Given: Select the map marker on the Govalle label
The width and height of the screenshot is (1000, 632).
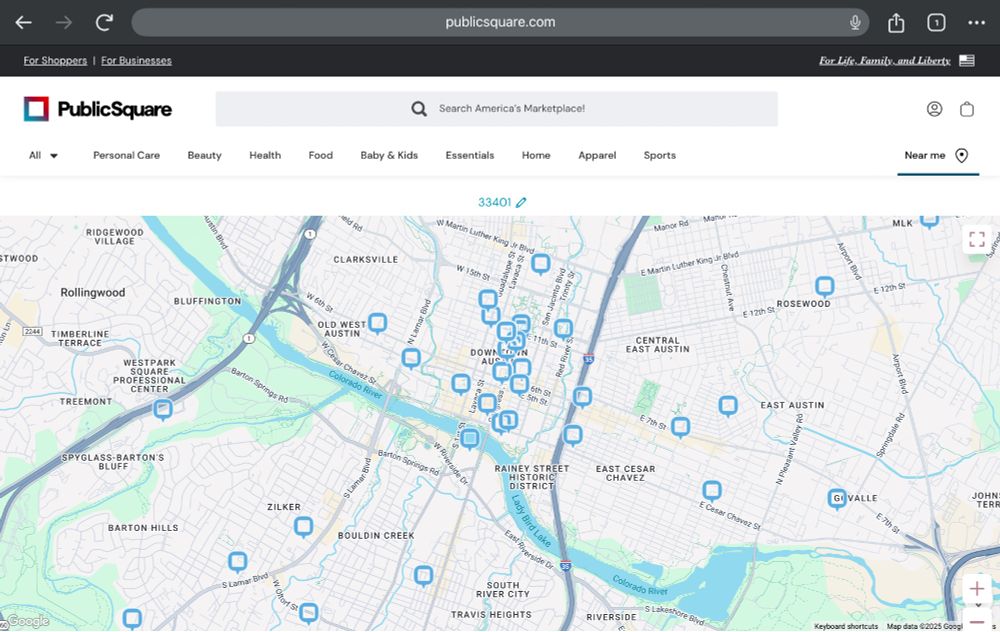Looking at the screenshot, I should point(837,499).
